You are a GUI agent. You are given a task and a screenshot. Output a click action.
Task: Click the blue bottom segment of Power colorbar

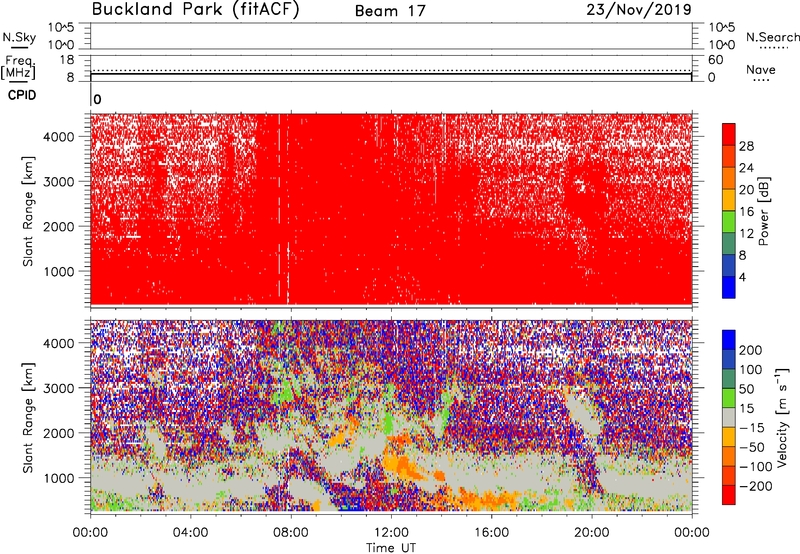pos(729,287)
